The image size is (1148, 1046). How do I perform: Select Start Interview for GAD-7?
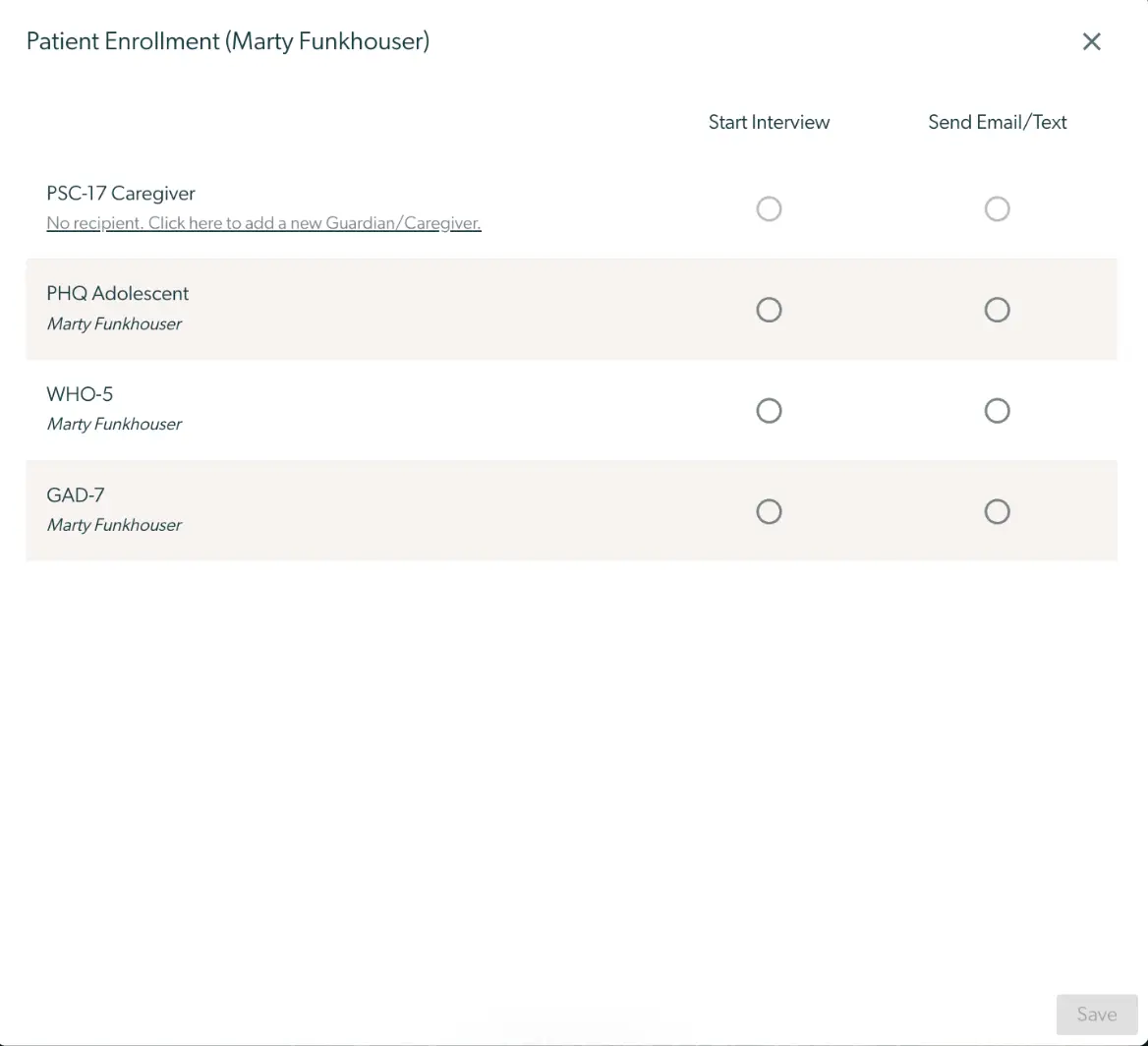[x=769, y=511]
